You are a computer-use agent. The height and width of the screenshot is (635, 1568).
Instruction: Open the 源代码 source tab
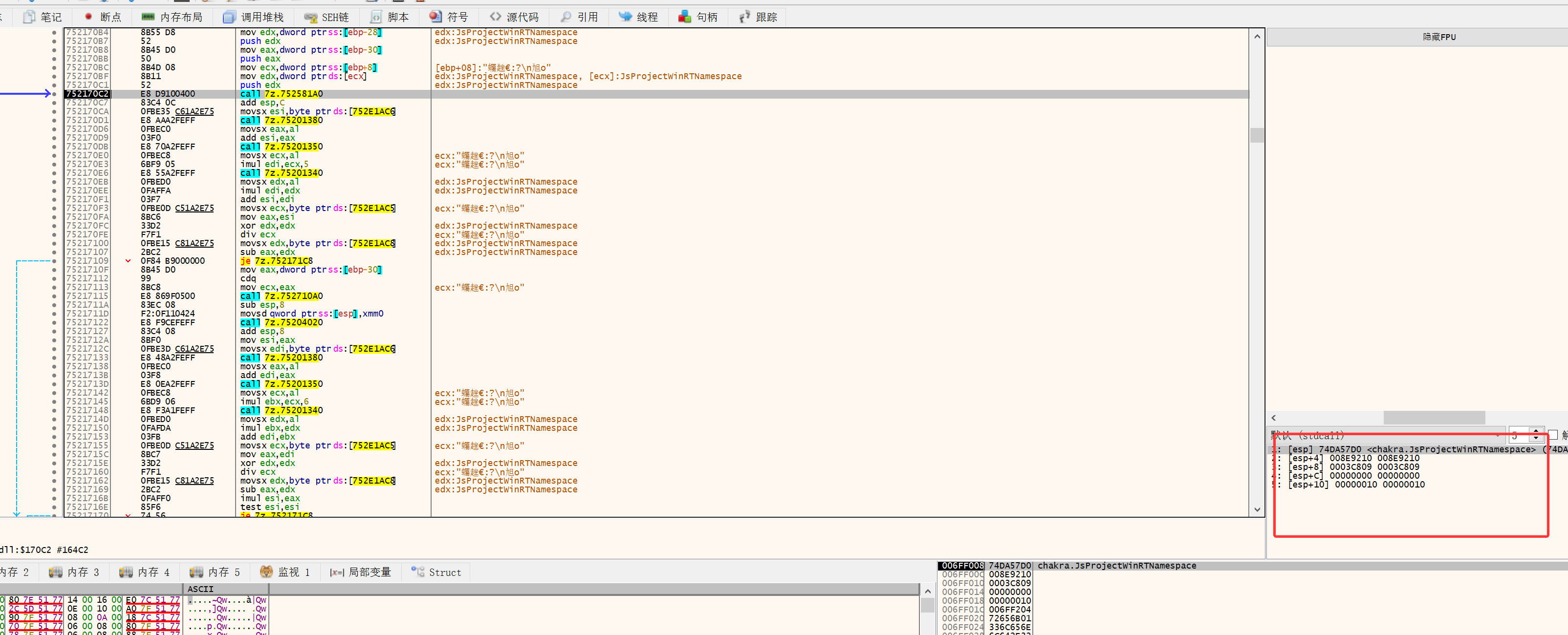pyautogui.click(x=514, y=17)
